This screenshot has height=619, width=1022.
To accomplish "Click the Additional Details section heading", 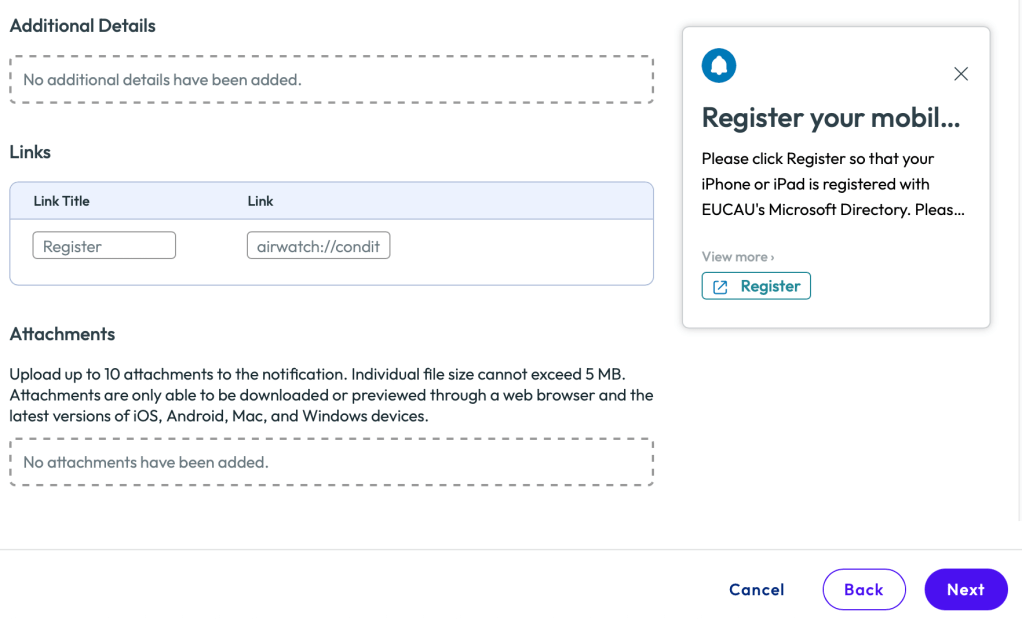I will coord(83,26).
